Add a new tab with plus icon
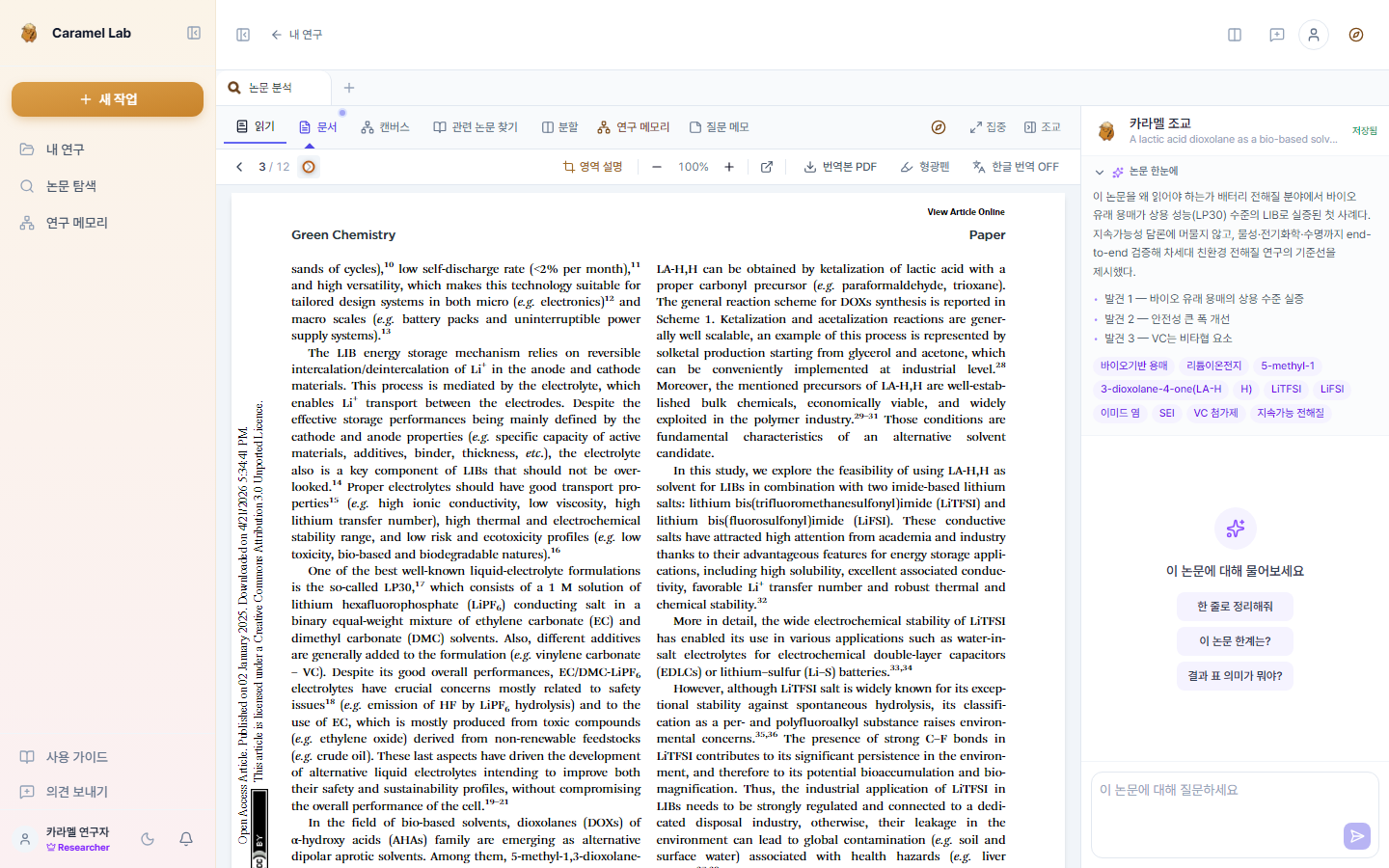This screenshot has width=1389, height=868. (349, 88)
